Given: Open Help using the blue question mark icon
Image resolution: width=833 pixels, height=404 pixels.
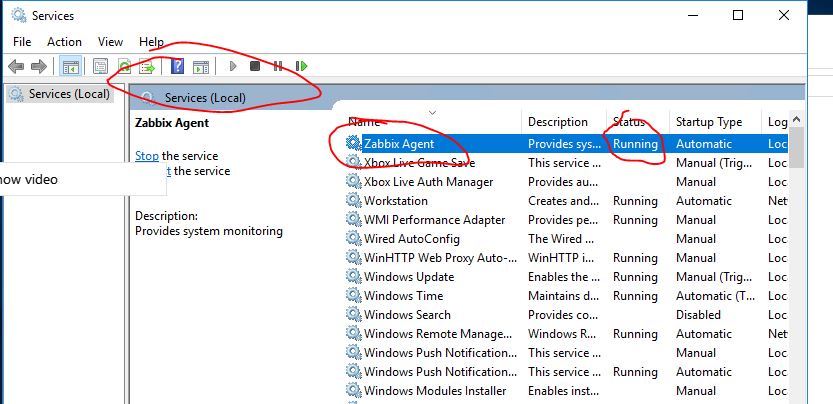Looking at the screenshot, I should click(x=177, y=67).
